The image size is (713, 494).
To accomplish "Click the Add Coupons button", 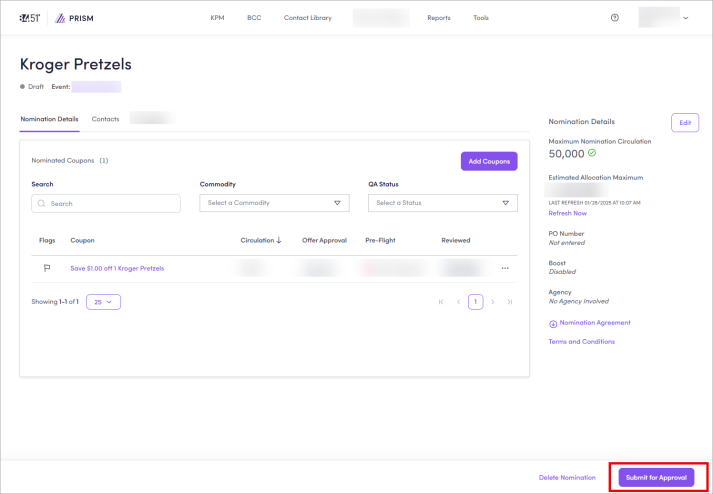I will (x=489, y=161).
